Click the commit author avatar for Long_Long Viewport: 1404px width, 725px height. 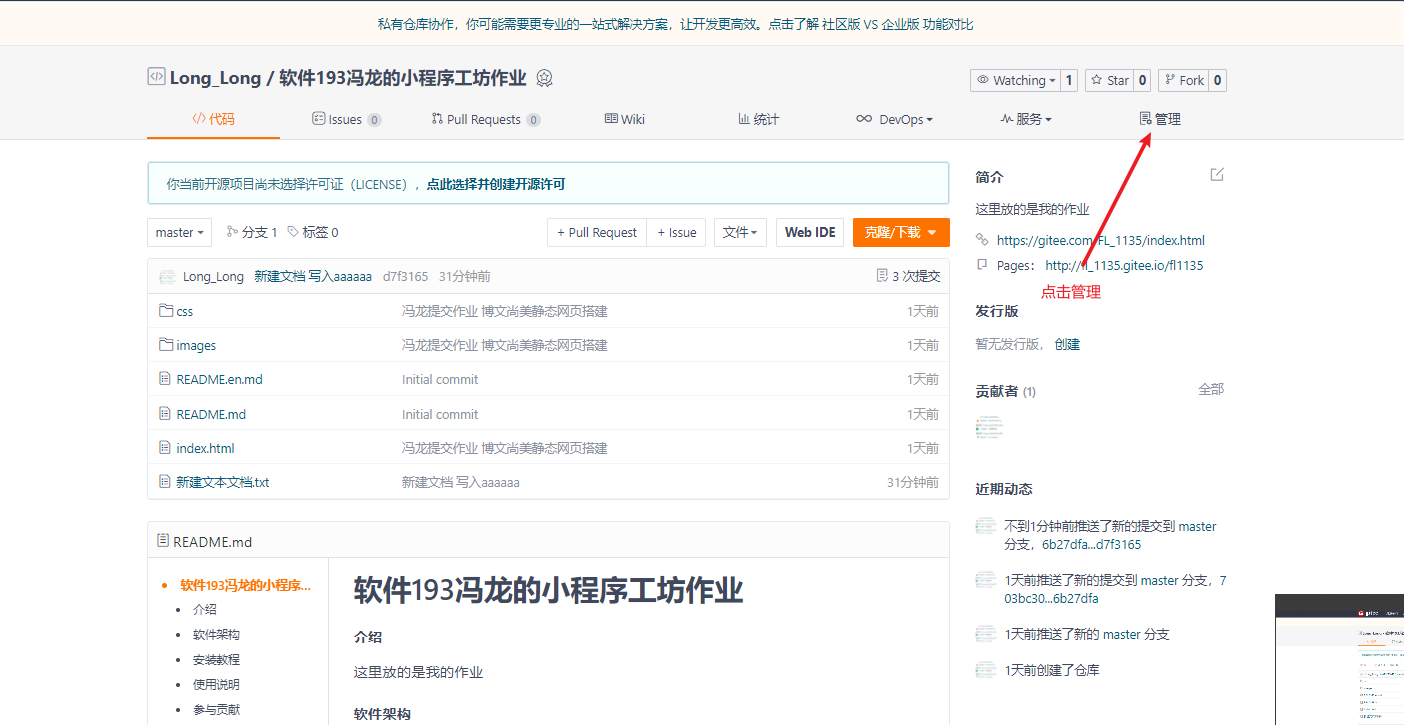click(x=167, y=276)
